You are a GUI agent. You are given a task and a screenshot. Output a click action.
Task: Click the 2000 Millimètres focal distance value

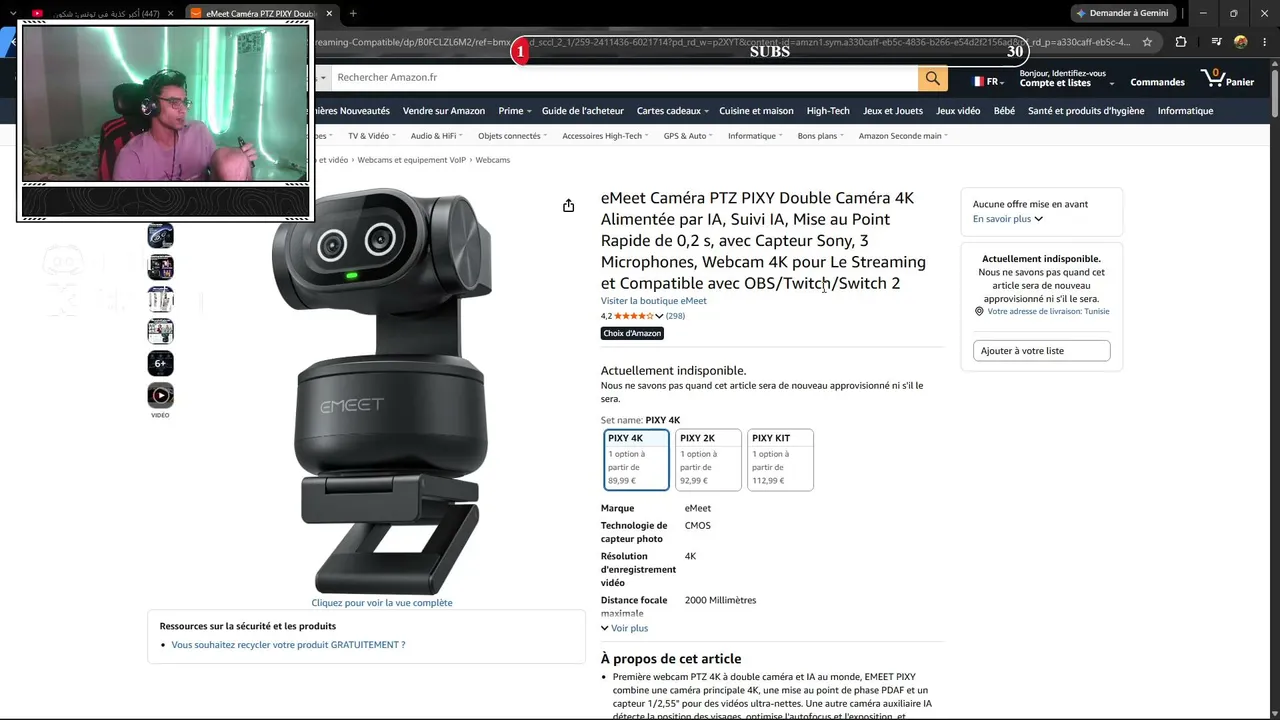(x=720, y=600)
